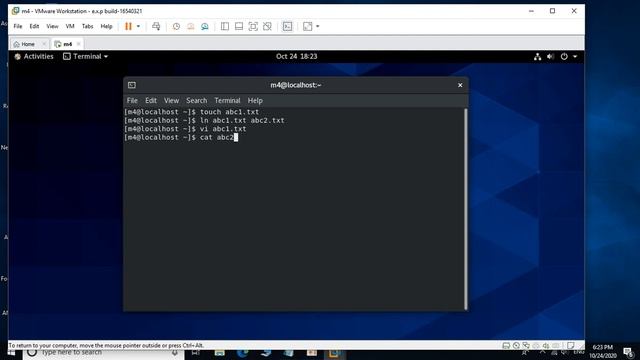This screenshot has height=360, width=640.
Task: Click the GNOME volume icon
Action: coord(550,57)
